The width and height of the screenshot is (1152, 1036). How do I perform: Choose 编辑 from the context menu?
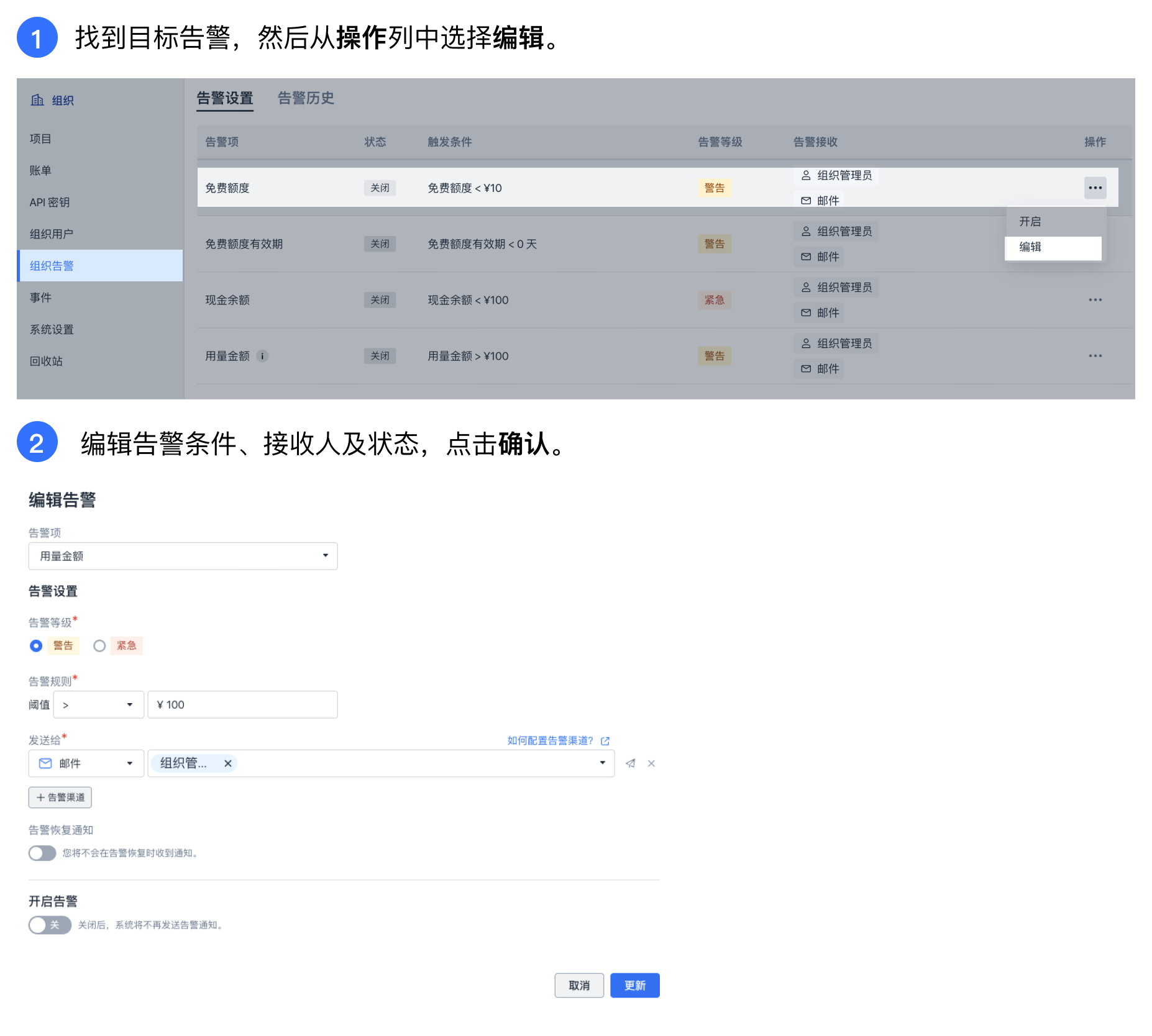pyautogui.click(x=1053, y=247)
